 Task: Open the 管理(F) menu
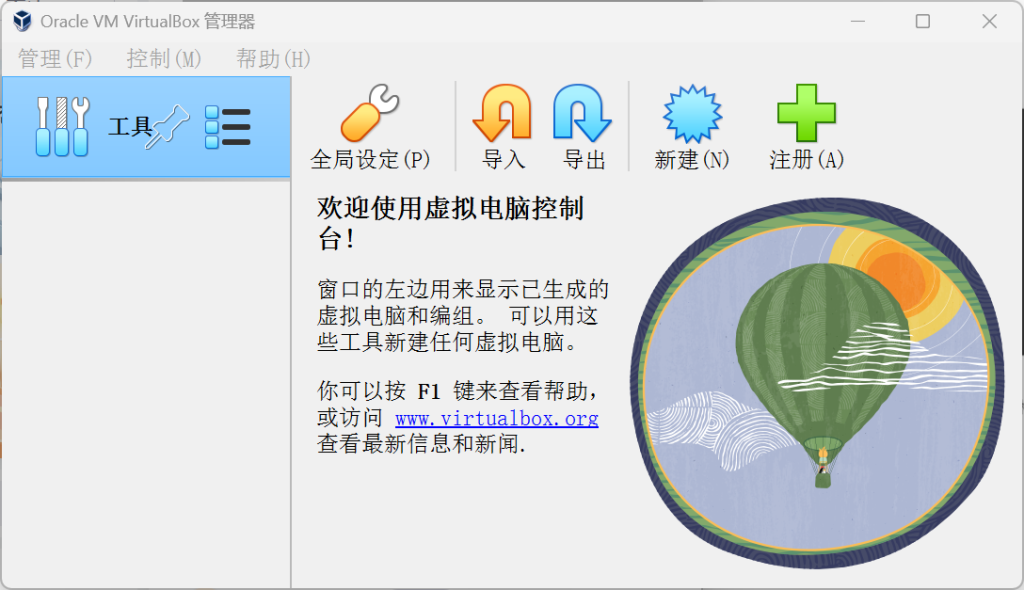tap(55, 59)
